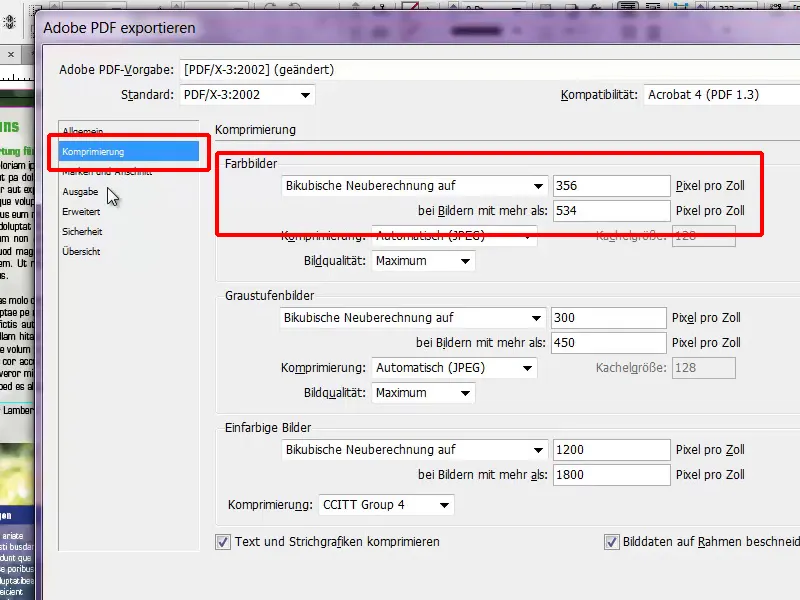Click the Graustufenbilder threshold field showing 450
The image size is (800, 600).
pos(608,343)
